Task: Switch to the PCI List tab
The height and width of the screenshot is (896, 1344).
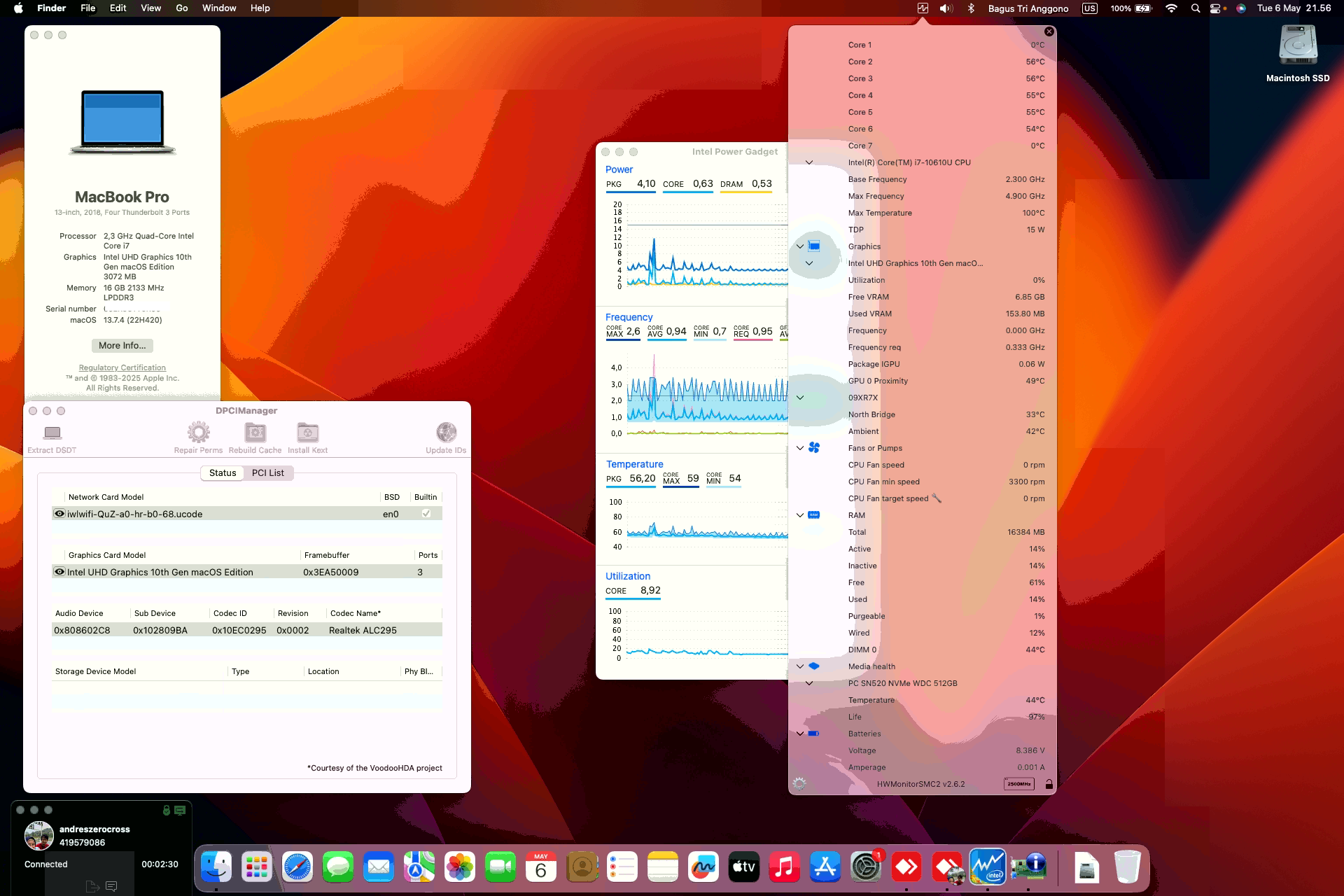Action: [268, 472]
